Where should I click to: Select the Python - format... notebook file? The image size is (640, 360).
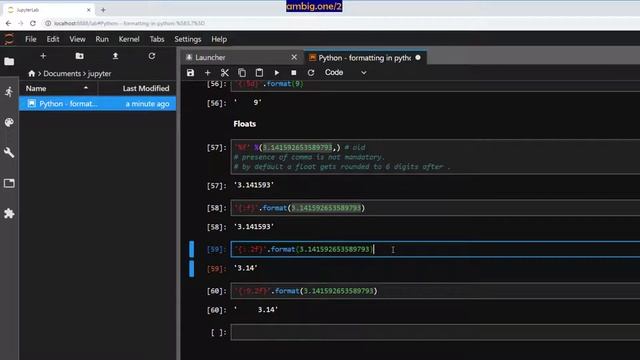pyautogui.click(x=98, y=104)
